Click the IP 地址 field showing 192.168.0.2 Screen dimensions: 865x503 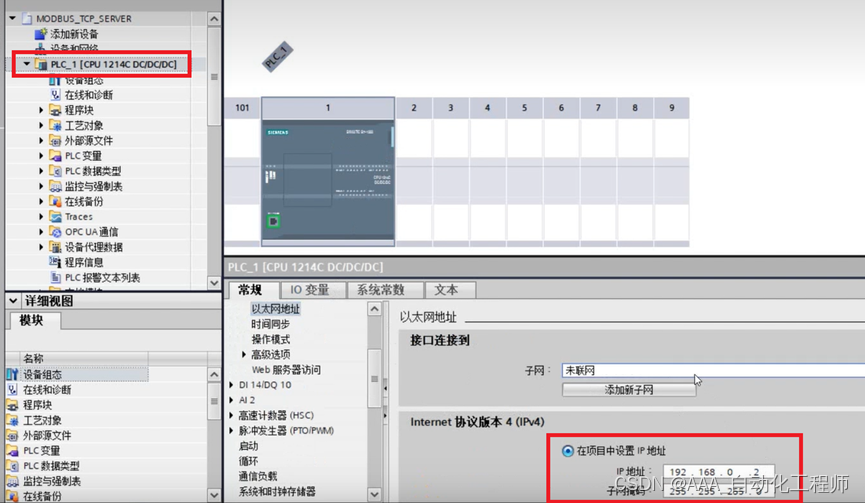pos(718,472)
